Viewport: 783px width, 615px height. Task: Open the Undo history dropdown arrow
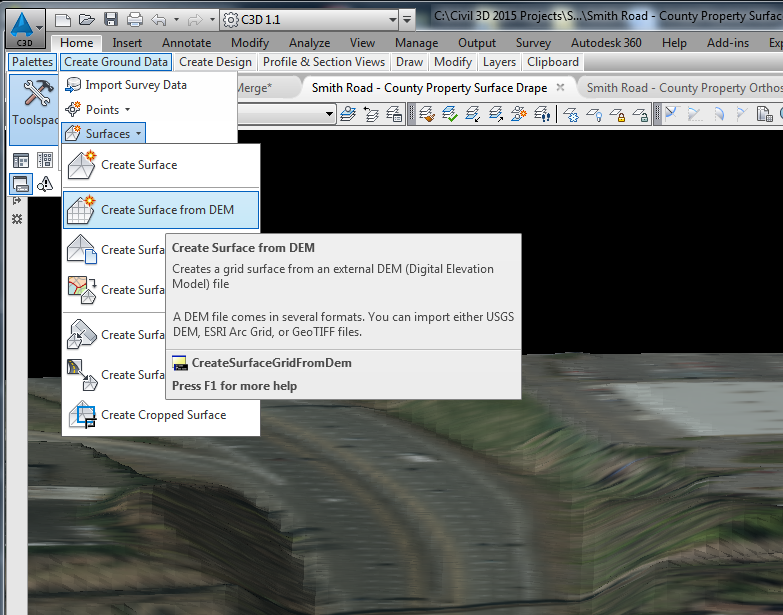tap(176, 20)
